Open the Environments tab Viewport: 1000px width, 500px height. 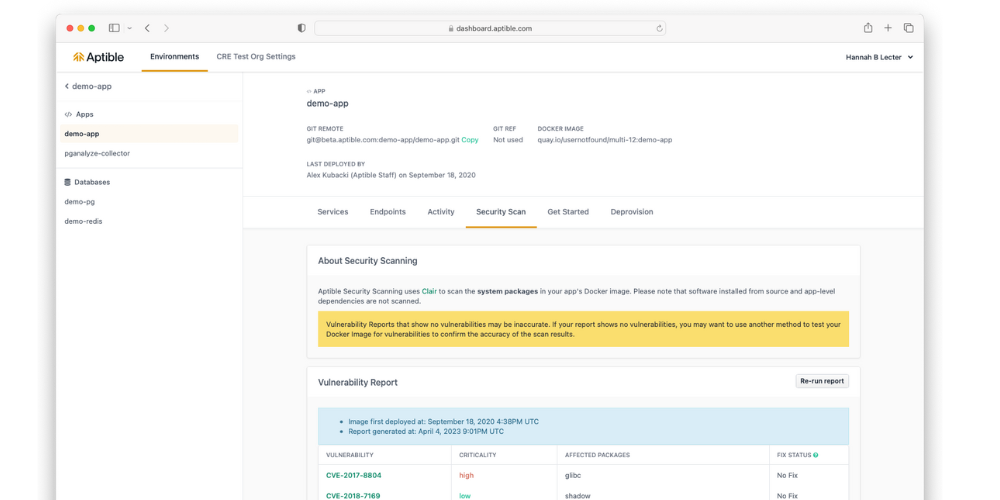pos(175,57)
